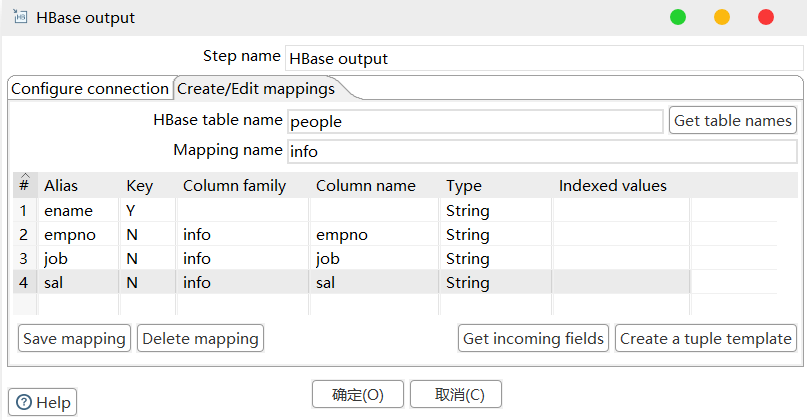The width and height of the screenshot is (807, 420).
Task: Click Create a tuple template button
Action: pyautogui.click(x=705, y=338)
